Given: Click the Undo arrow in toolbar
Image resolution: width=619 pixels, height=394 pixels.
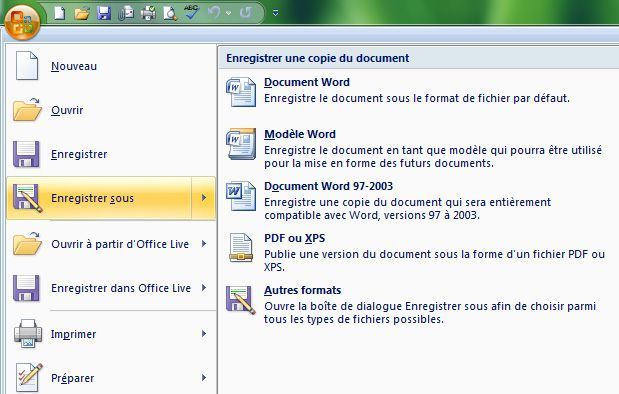Looking at the screenshot, I should pyautogui.click(x=214, y=13).
